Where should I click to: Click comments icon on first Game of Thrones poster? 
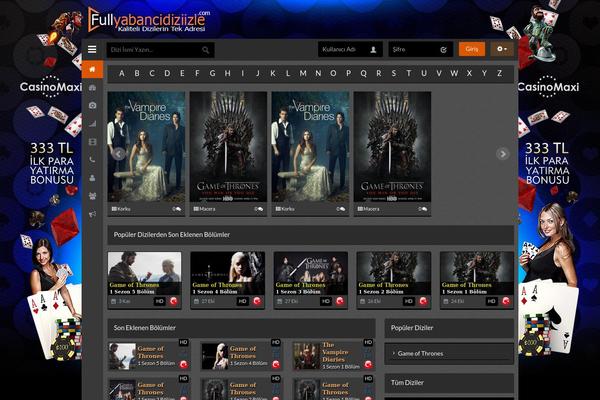[259, 209]
